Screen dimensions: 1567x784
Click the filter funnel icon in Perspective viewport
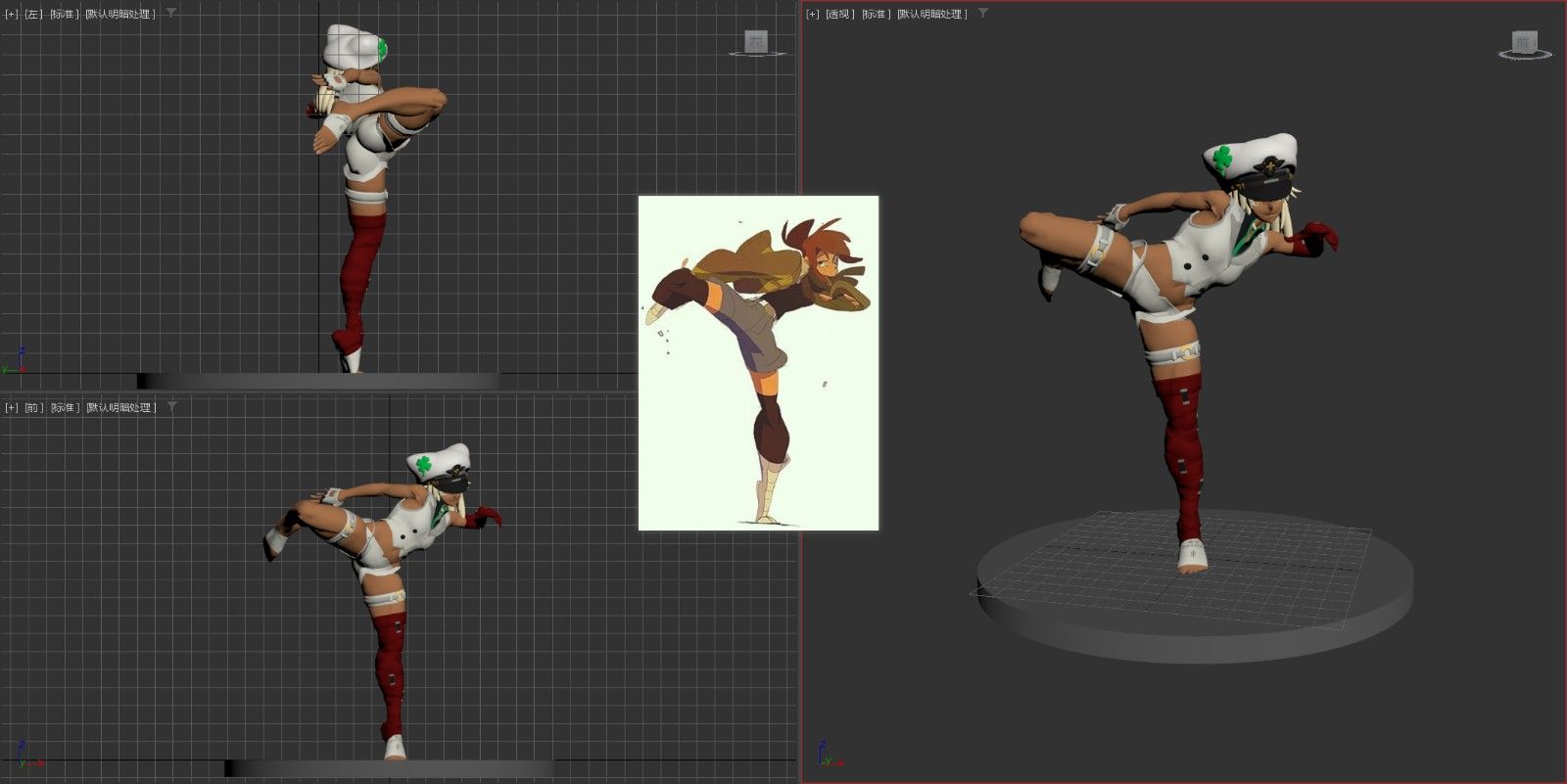[983, 14]
